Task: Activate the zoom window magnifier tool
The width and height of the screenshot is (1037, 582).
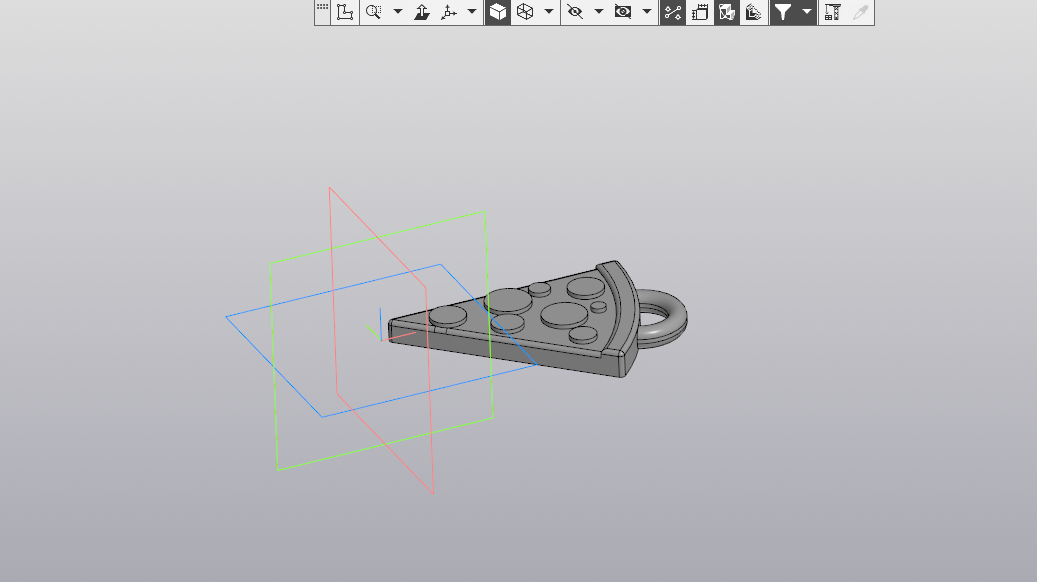Action: click(x=374, y=12)
